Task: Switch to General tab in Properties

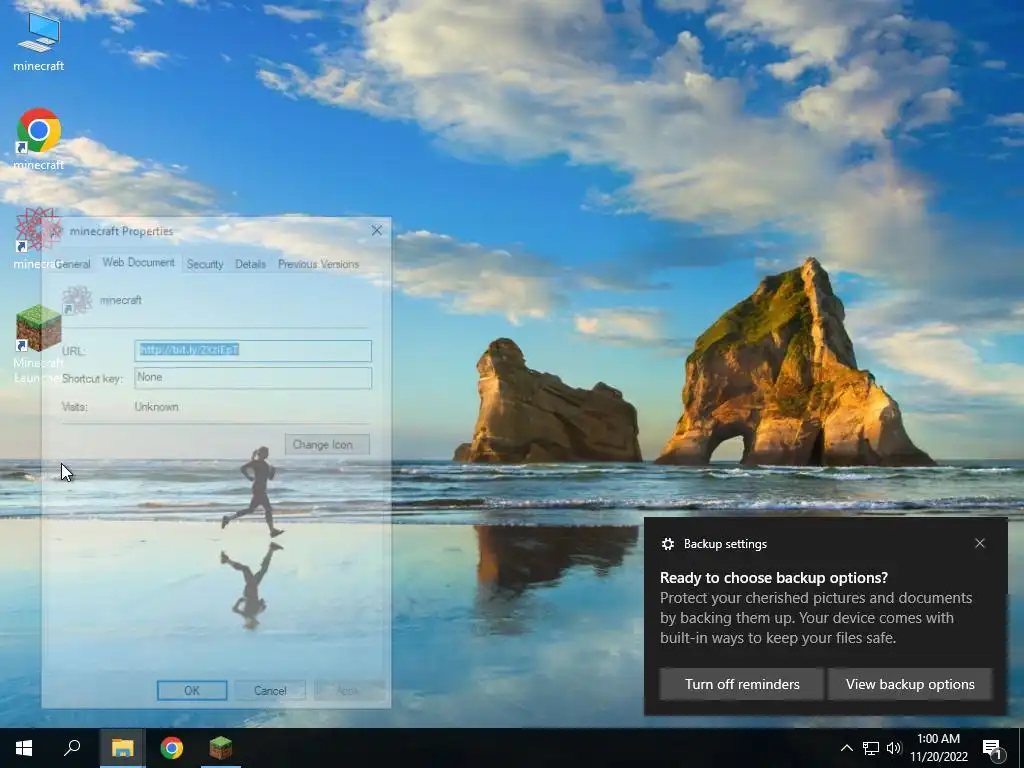Action: click(x=72, y=264)
